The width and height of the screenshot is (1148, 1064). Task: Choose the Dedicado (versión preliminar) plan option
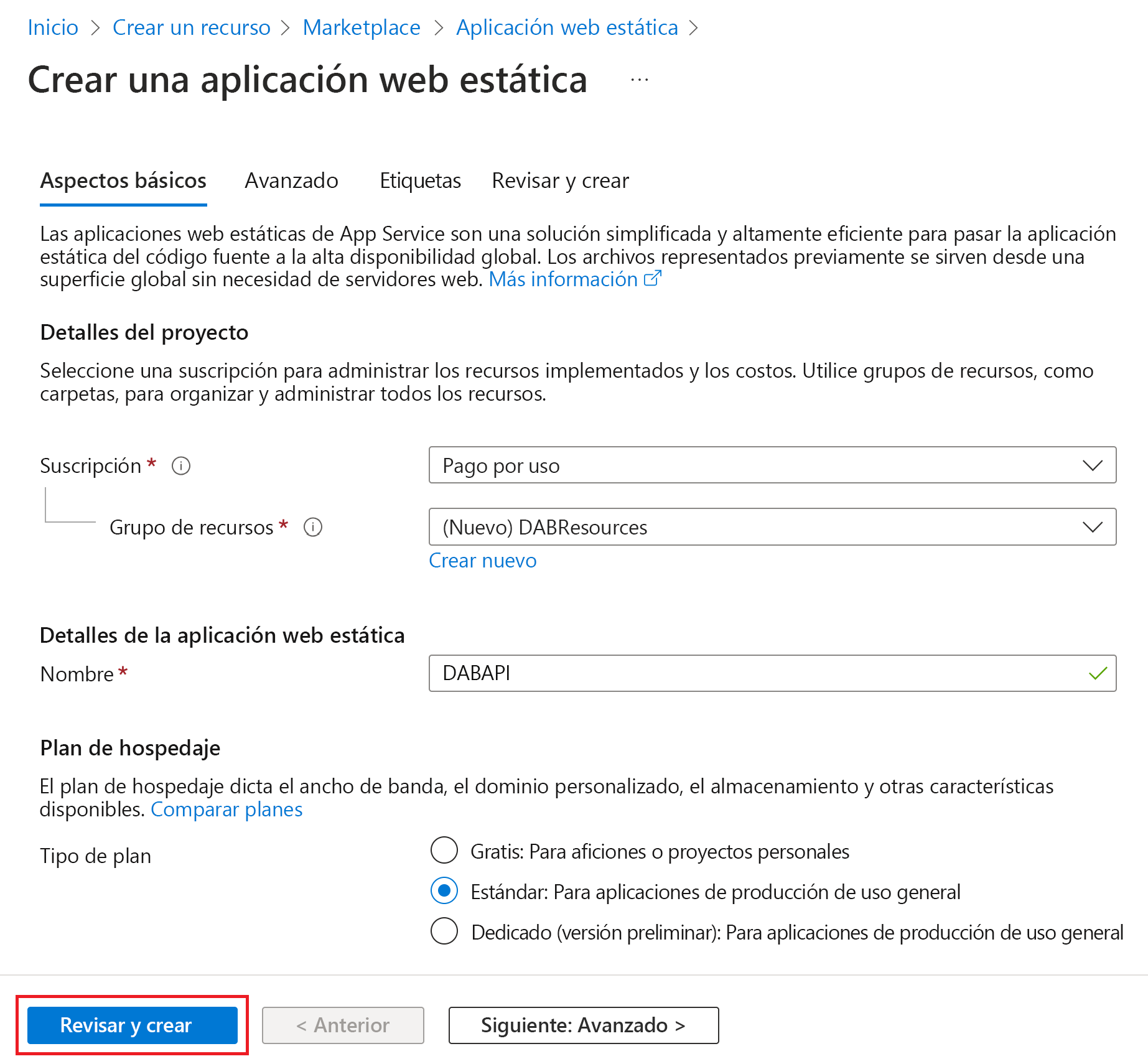444,931
